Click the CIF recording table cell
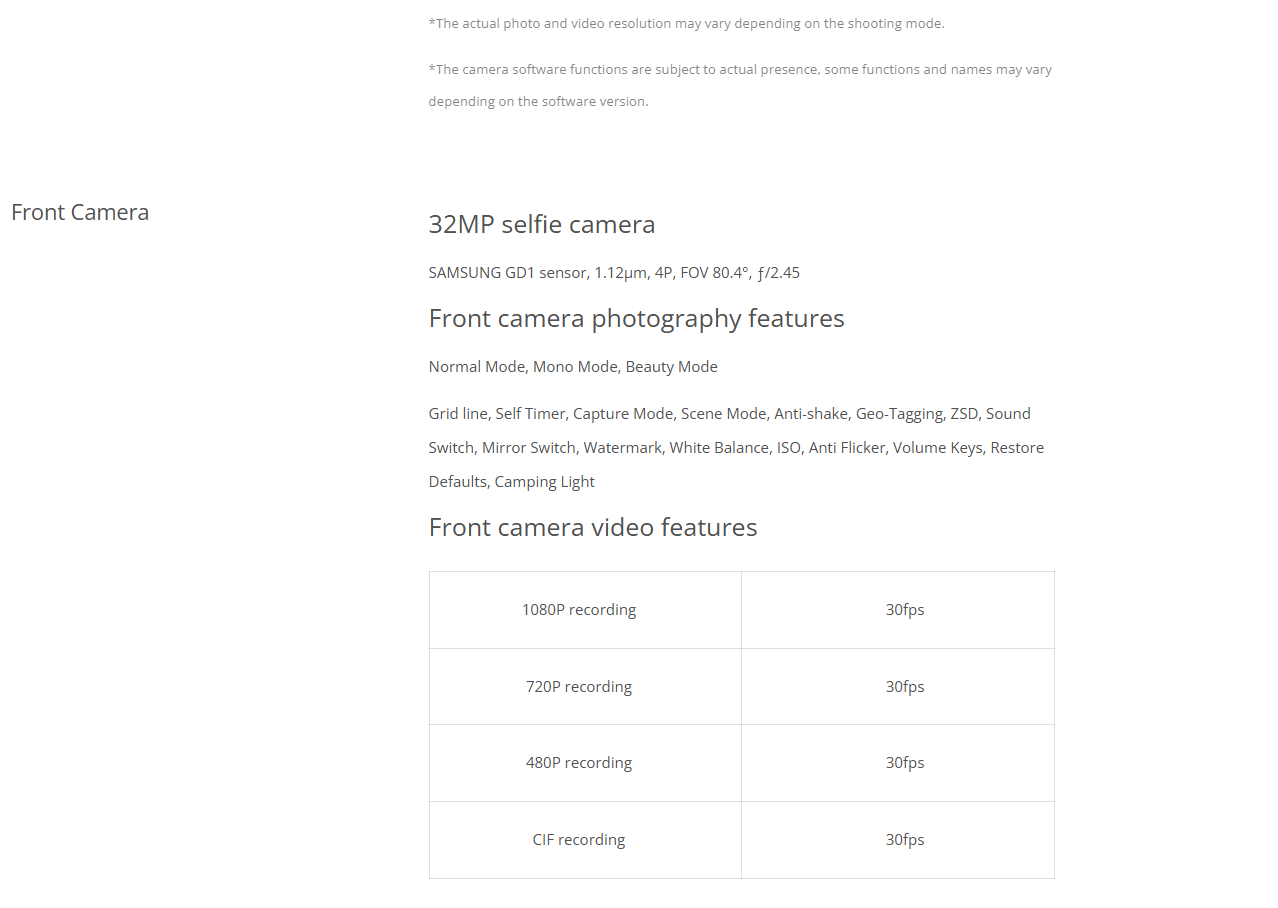Viewport: 1278px width, 908px height. pos(579,839)
